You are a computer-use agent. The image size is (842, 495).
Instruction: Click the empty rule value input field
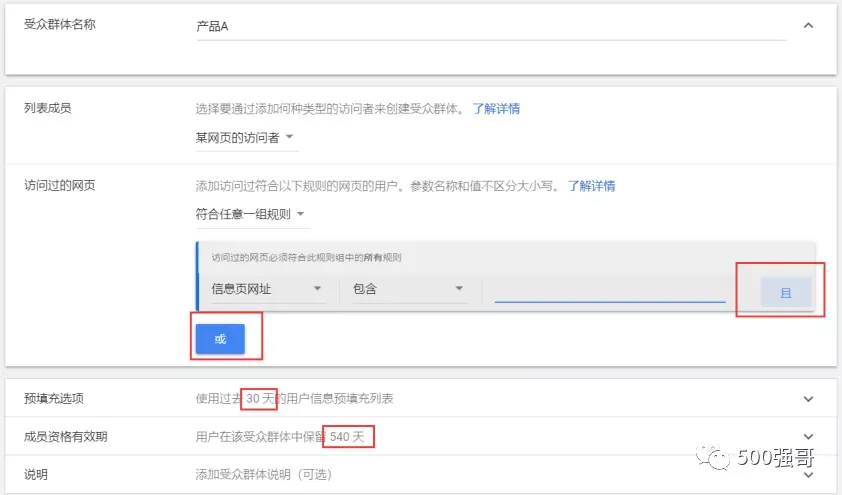[x=609, y=289]
